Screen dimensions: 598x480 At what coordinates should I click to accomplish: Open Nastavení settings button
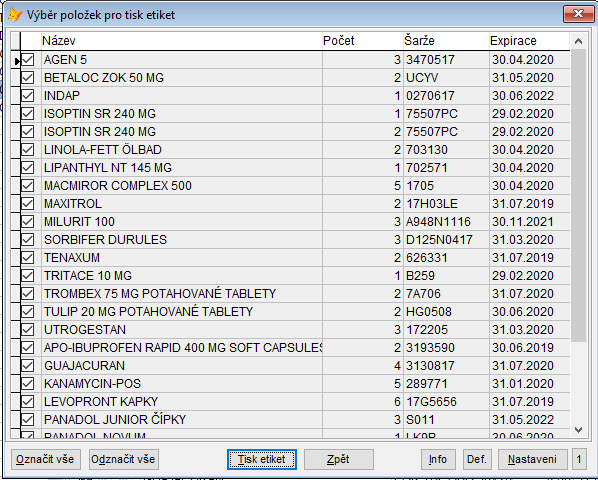(532, 459)
